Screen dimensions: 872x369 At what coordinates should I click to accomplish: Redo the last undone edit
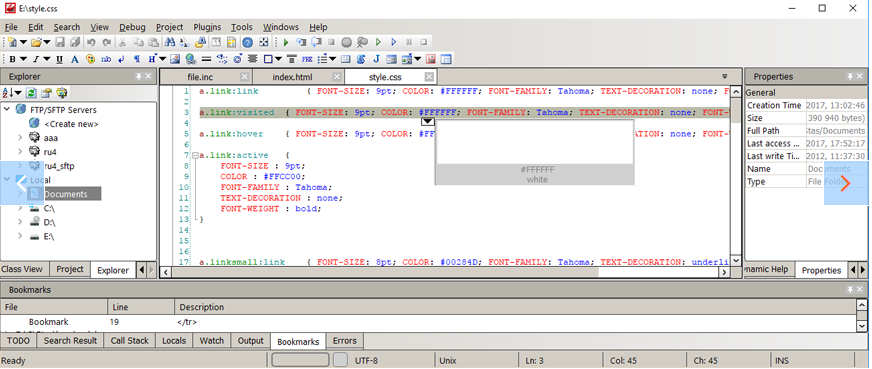[x=107, y=42]
